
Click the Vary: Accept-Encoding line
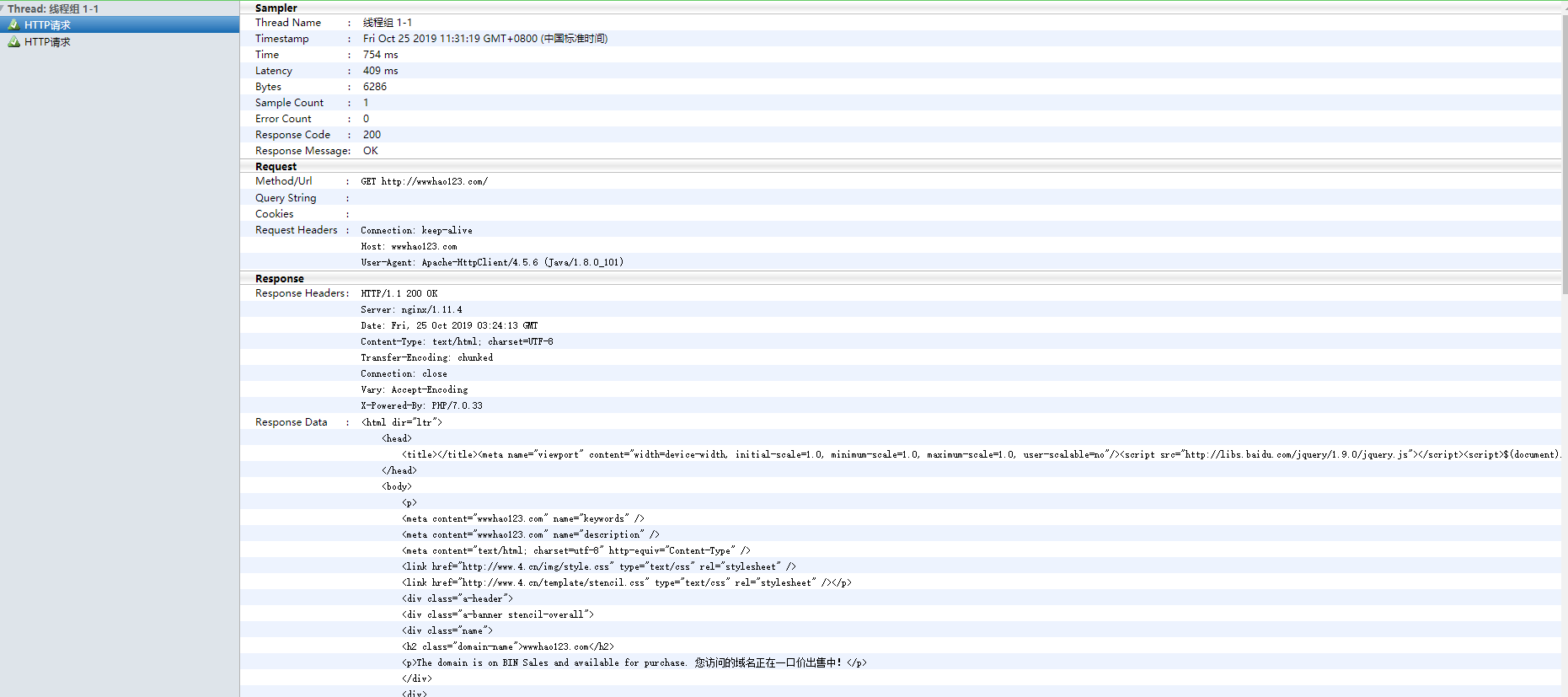415,389
